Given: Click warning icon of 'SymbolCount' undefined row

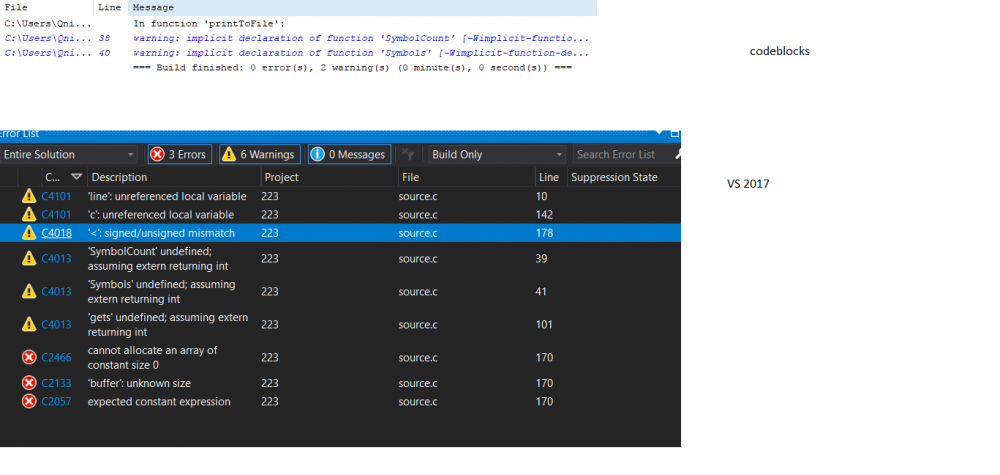Looking at the screenshot, I should tap(29, 258).
